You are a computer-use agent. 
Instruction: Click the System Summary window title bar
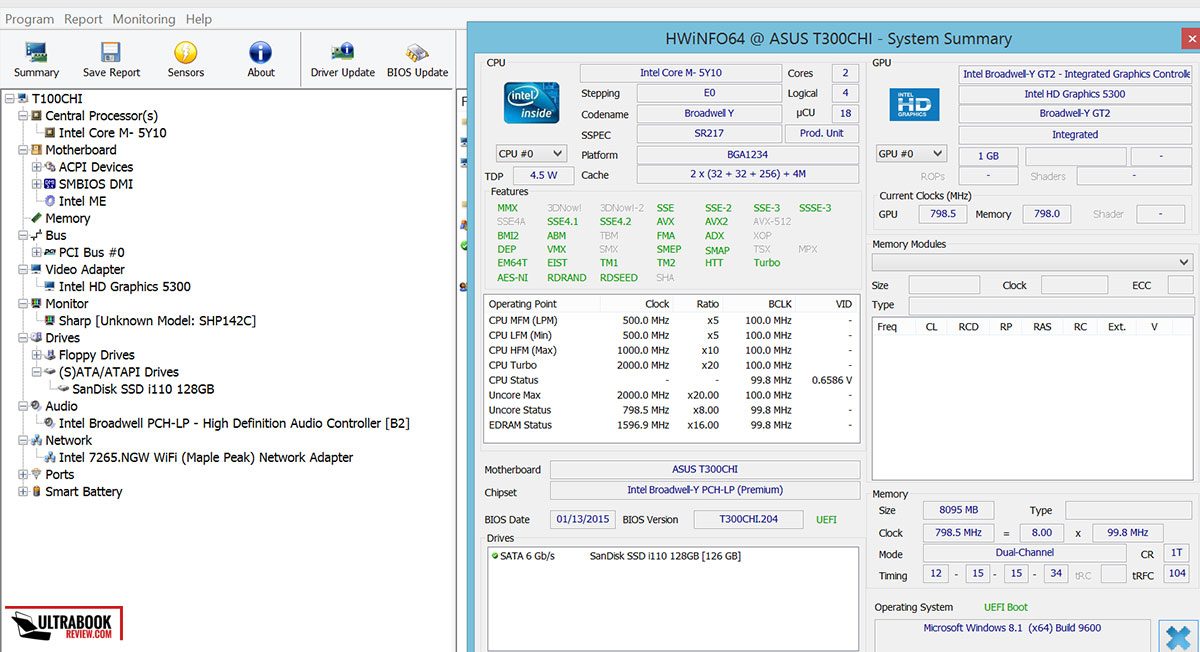(x=838, y=39)
